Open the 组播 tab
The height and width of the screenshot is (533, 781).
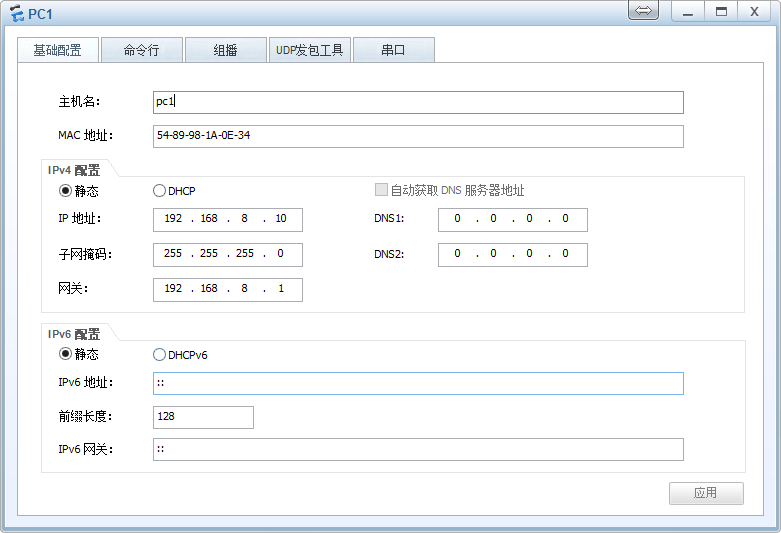tap(226, 50)
